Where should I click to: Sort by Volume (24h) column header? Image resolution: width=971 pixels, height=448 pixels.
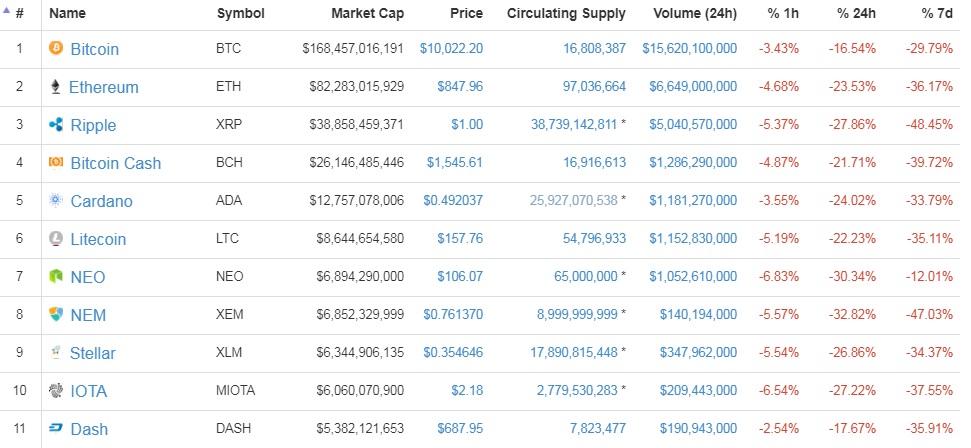tap(695, 14)
